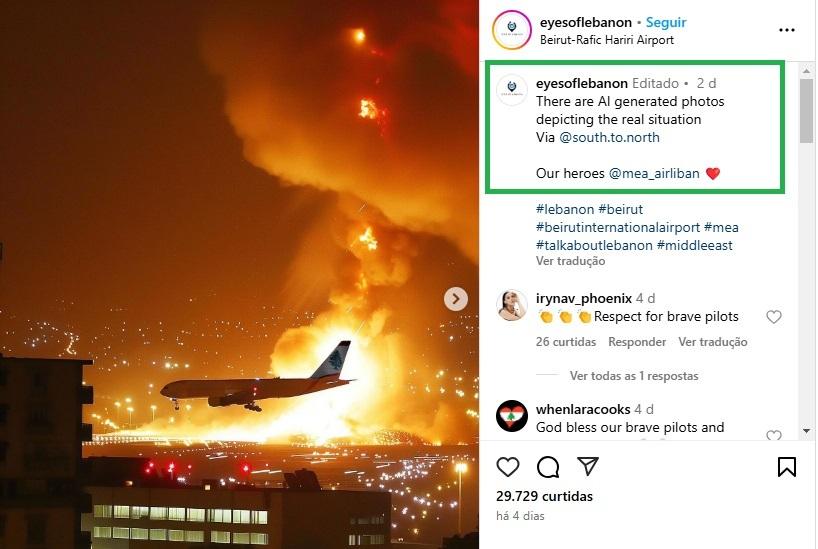The image size is (818, 549).
Task: Follow the account with Seguir
Action: [666, 22]
